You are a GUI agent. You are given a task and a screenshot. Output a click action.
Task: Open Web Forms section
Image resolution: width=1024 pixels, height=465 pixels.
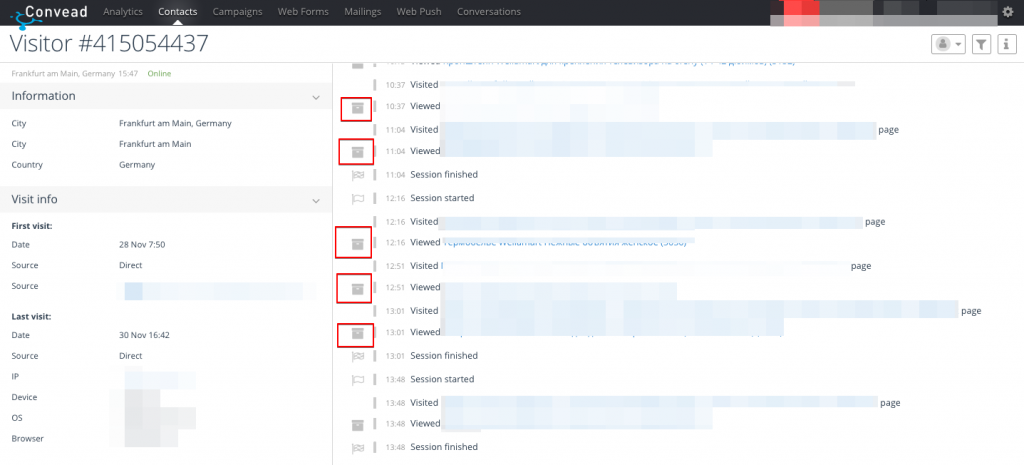(303, 12)
